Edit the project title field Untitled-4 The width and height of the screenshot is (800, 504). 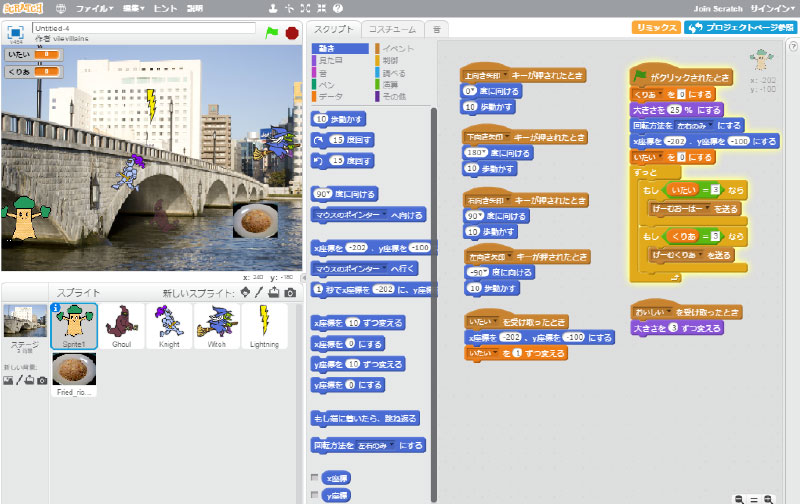(x=144, y=28)
